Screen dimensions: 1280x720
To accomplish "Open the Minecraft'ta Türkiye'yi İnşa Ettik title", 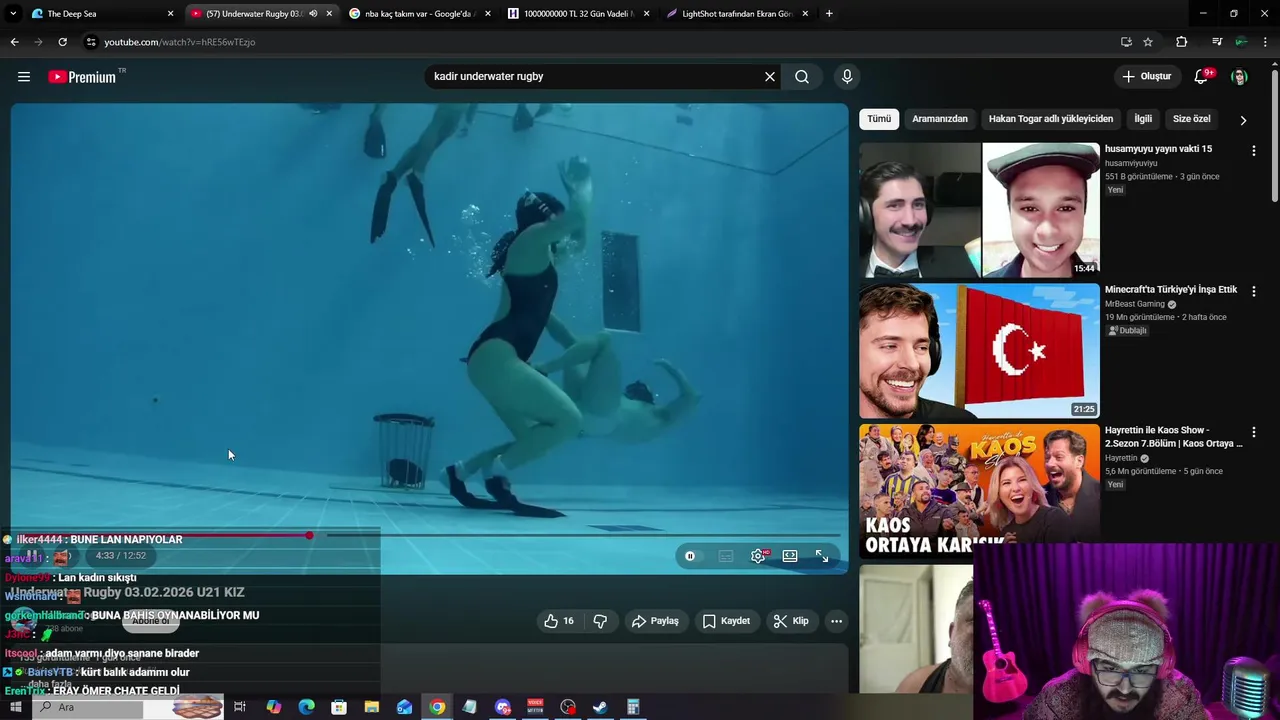I will tap(1171, 290).
